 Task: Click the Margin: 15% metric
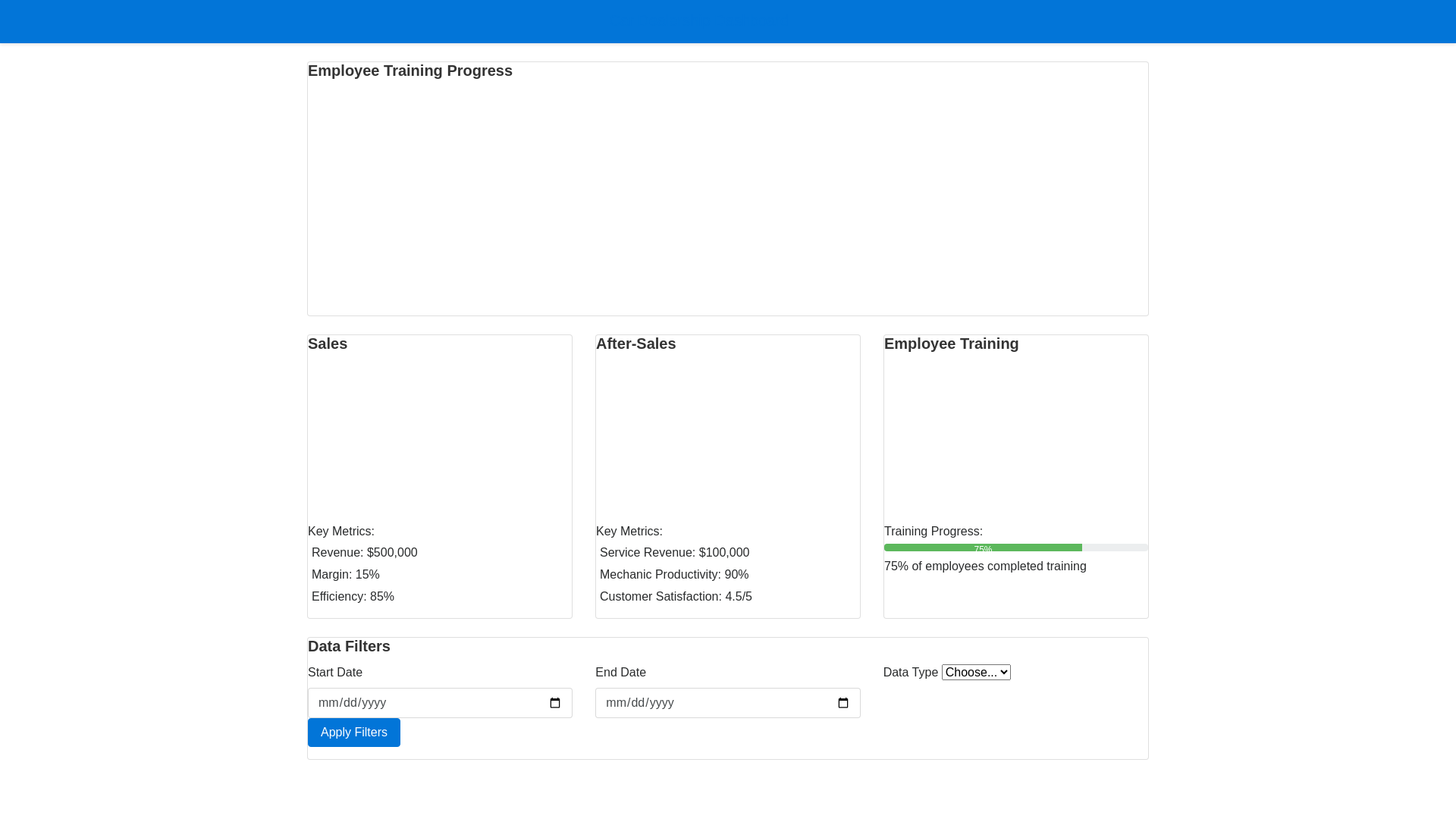pyautogui.click(x=345, y=575)
